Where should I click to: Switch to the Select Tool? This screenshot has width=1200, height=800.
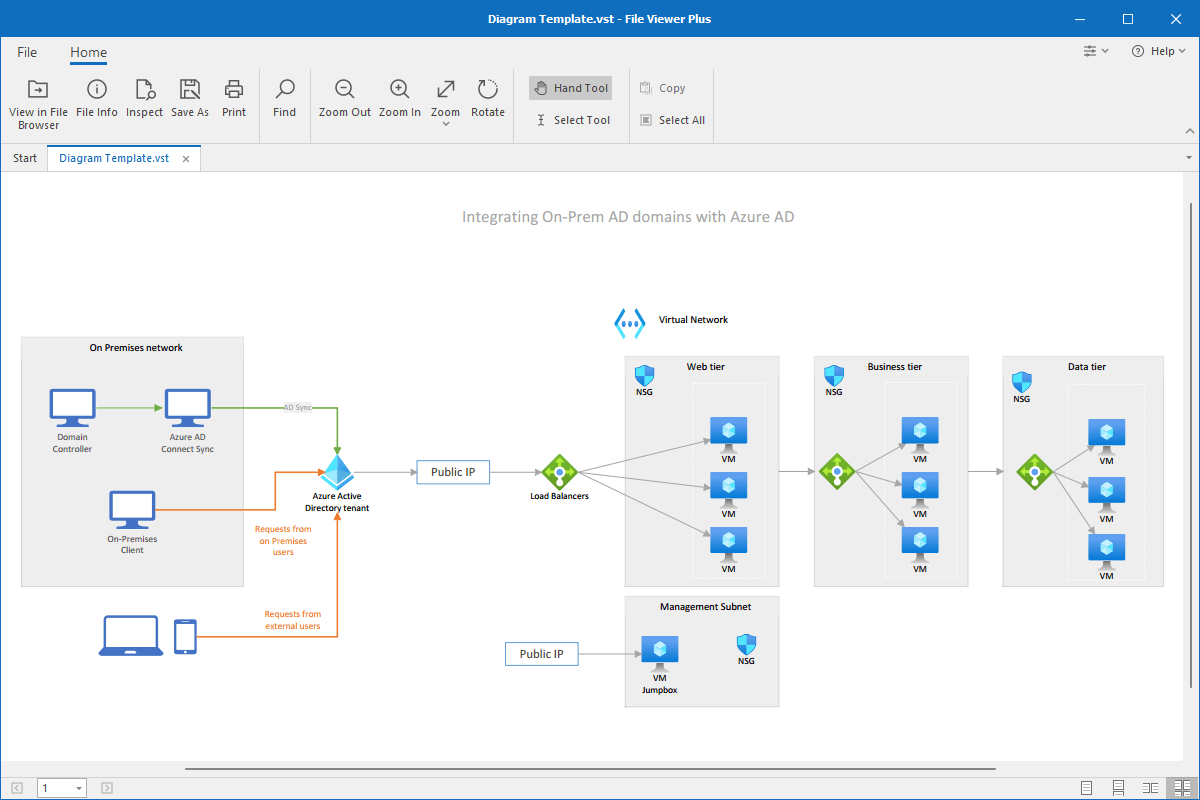570,120
